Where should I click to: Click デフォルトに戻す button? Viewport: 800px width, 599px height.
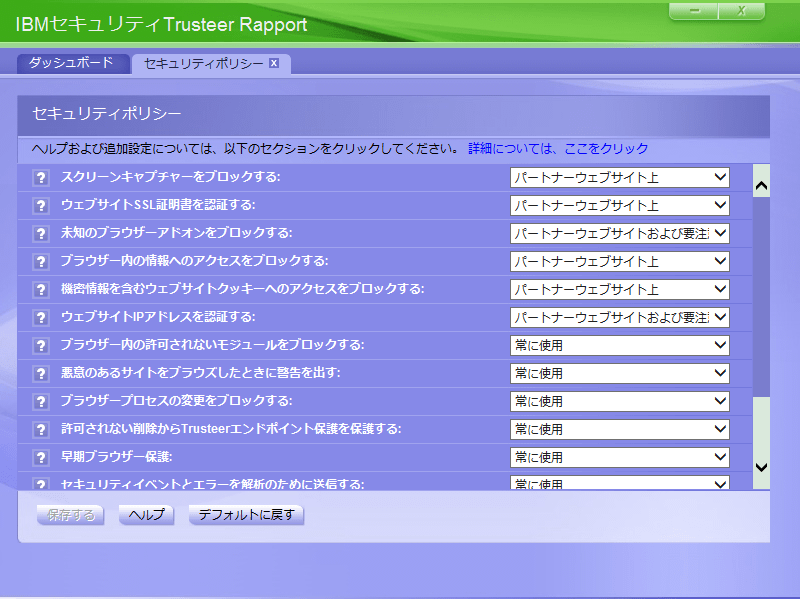tap(246, 515)
